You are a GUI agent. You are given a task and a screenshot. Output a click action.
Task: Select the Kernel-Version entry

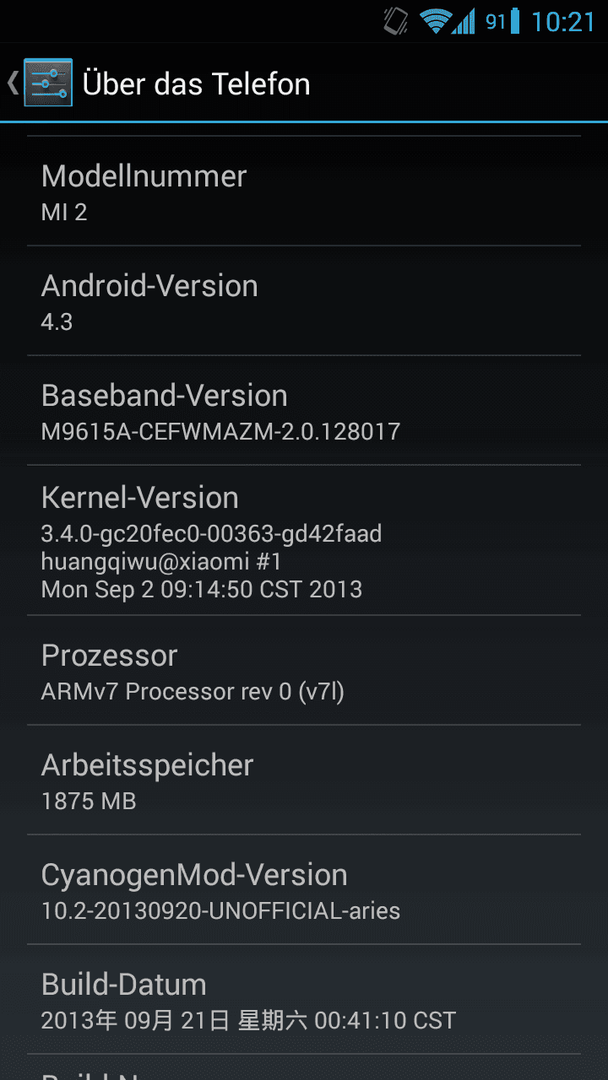point(304,540)
